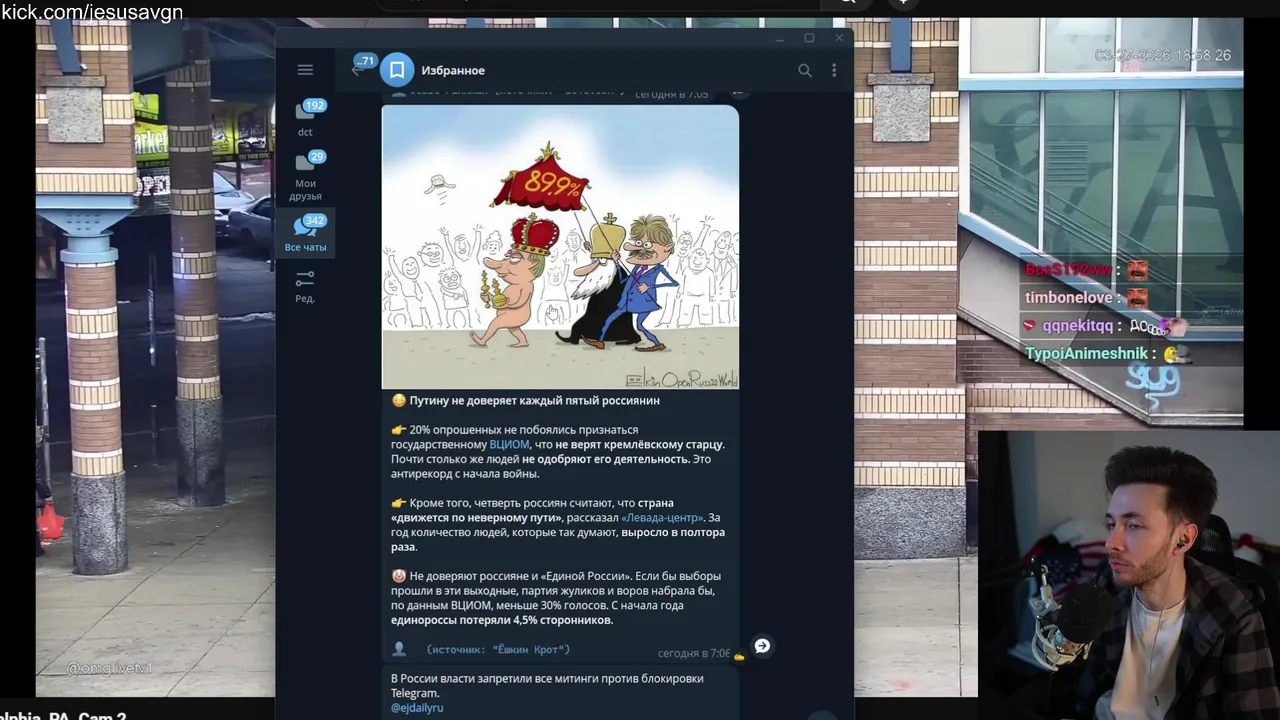Open search in the Избранное chat
1280x720 pixels.
point(805,70)
